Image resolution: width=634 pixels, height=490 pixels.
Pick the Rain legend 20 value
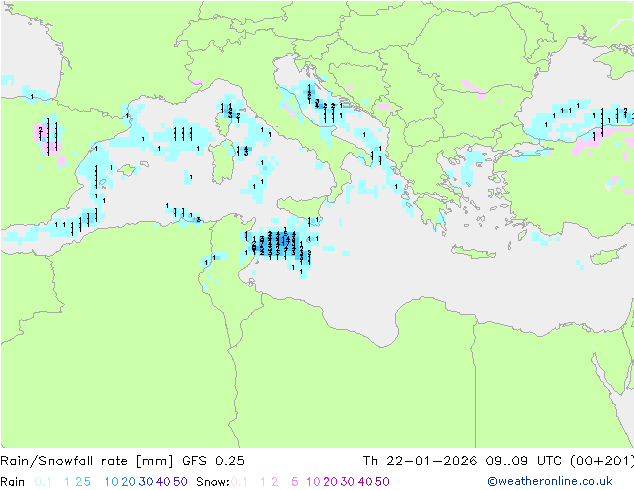tap(129, 482)
